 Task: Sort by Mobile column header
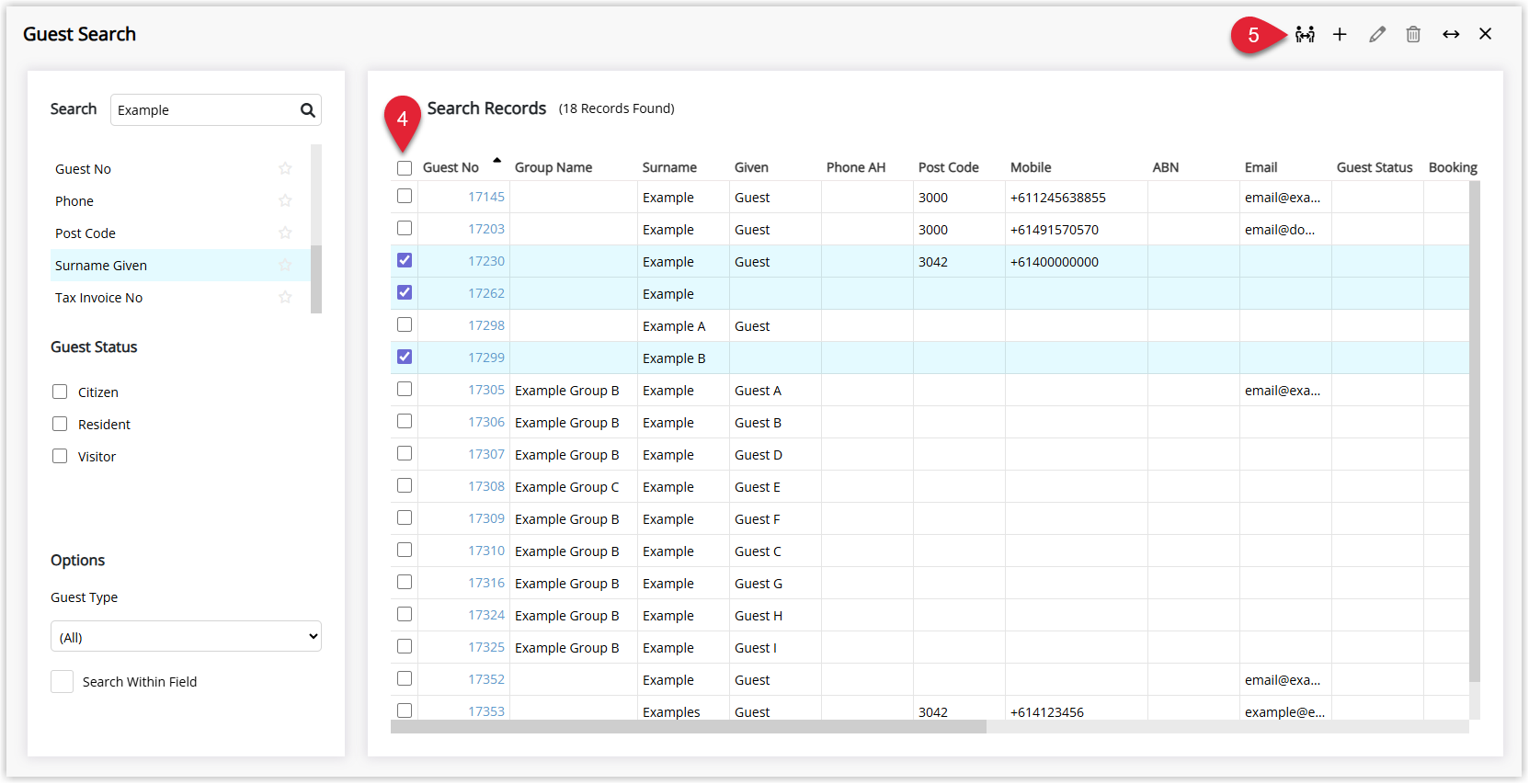pyautogui.click(x=1031, y=167)
